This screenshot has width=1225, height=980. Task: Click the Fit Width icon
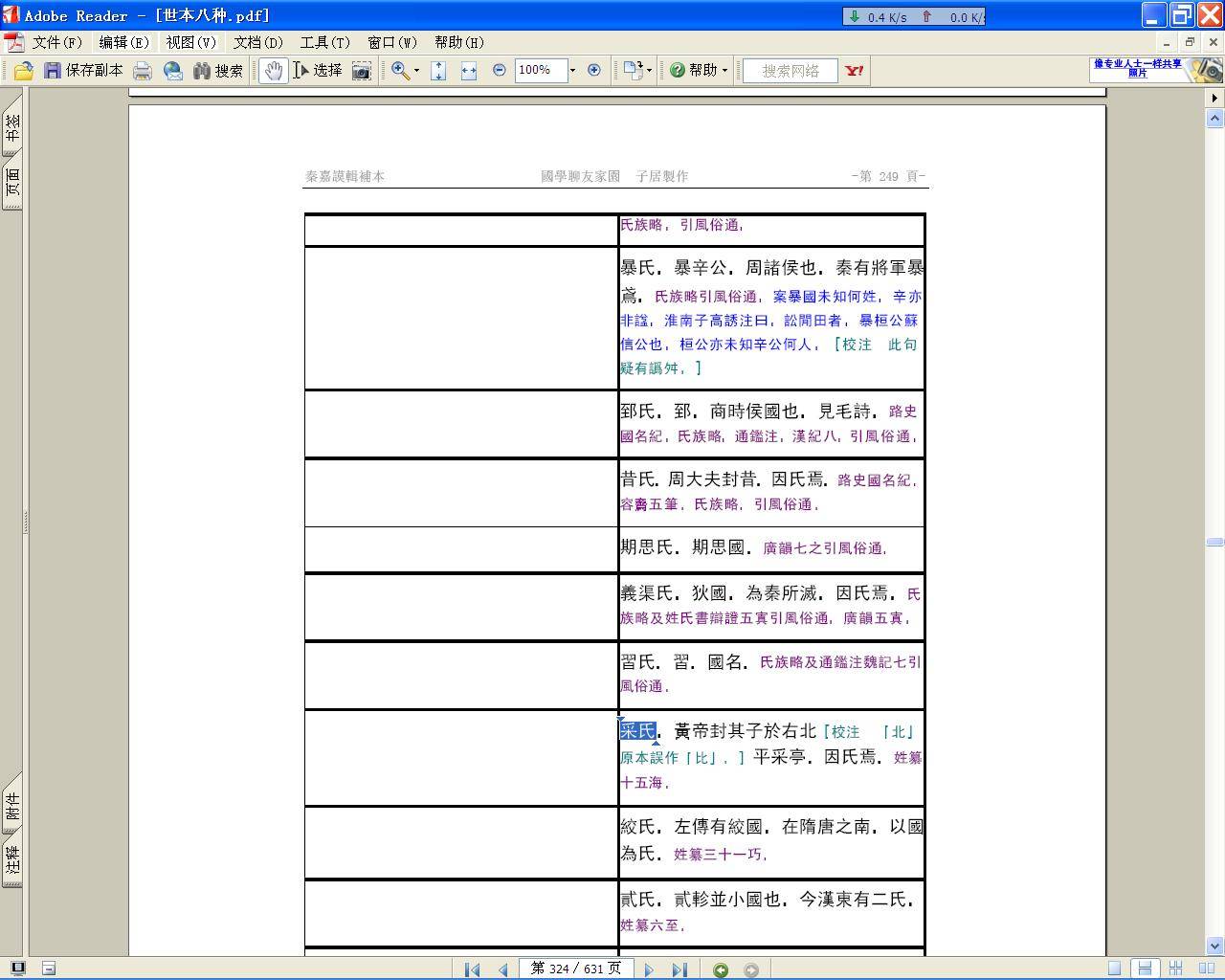click(469, 71)
